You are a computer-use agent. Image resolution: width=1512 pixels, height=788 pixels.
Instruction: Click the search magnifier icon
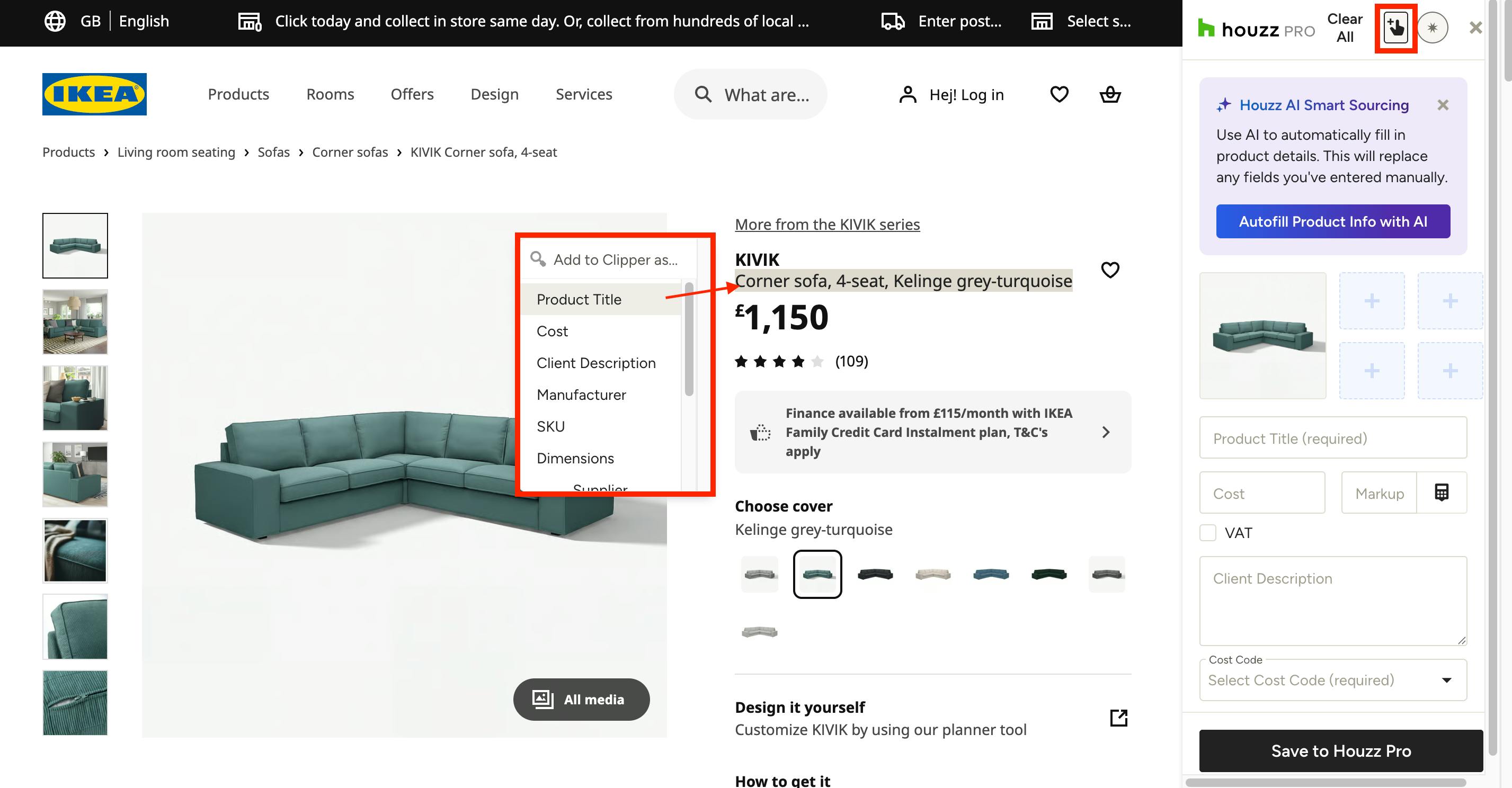pos(702,94)
